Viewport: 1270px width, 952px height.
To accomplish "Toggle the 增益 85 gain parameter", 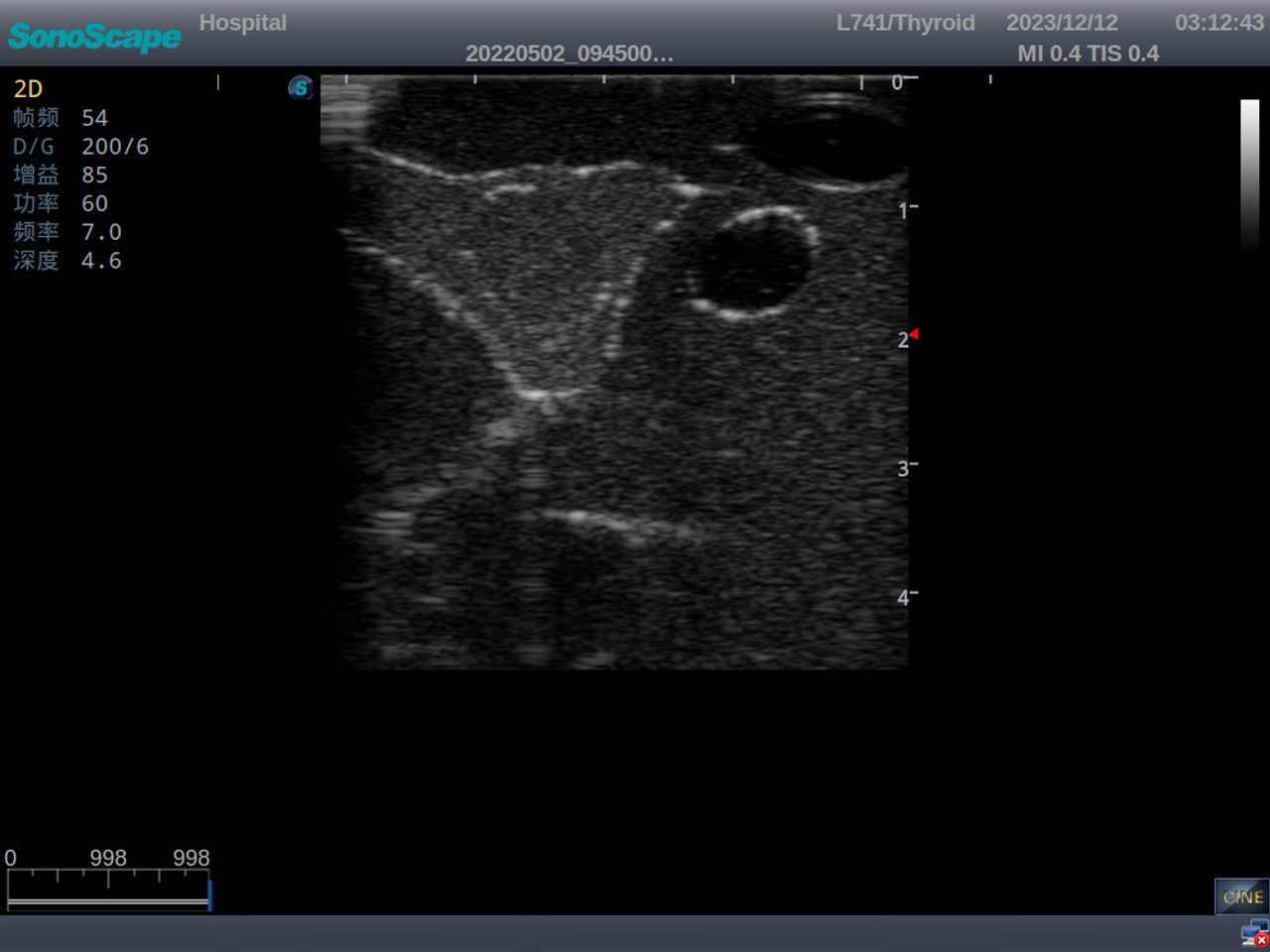I will tap(60, 175).
